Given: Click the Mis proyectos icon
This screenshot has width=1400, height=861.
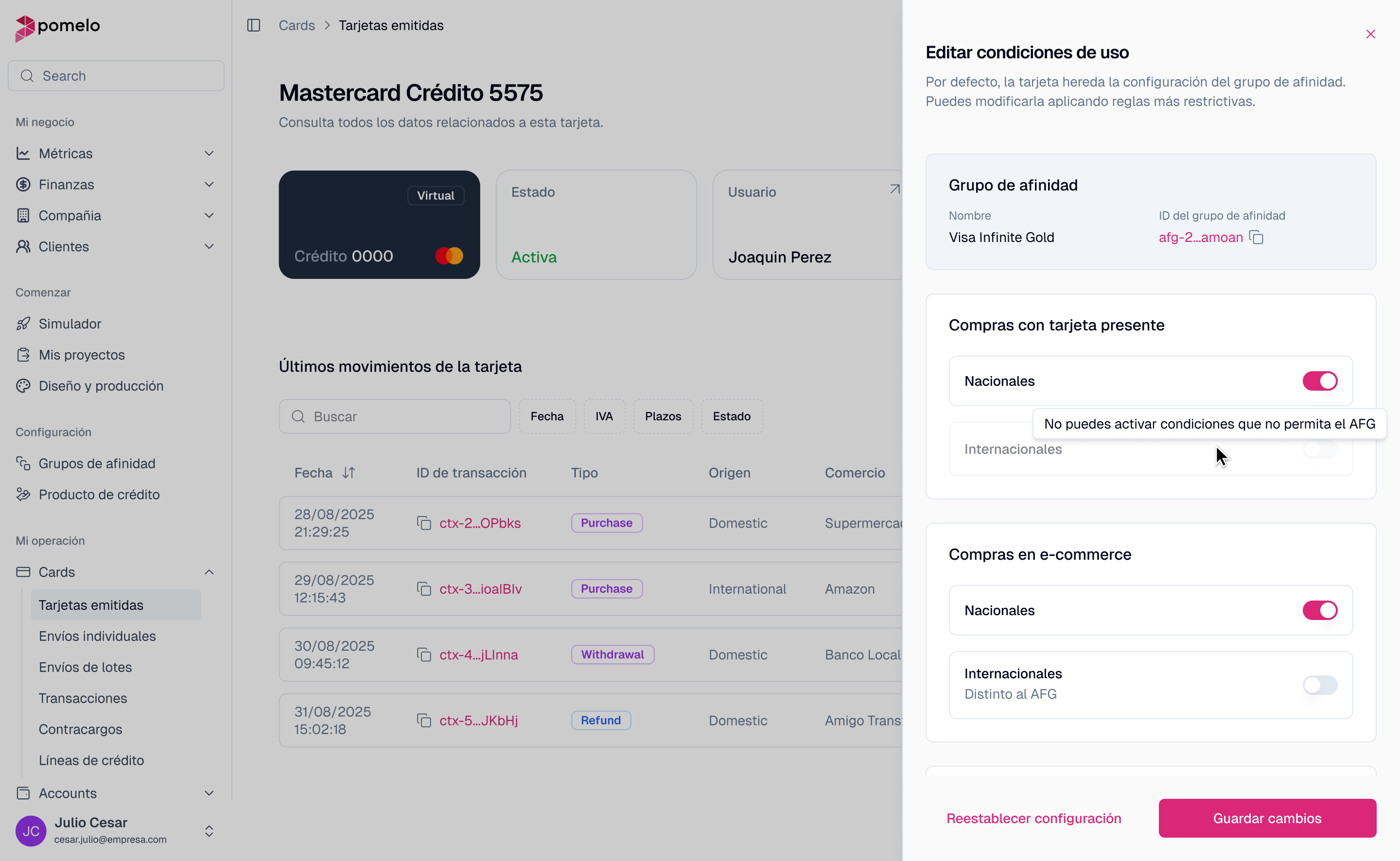Looking at the screenshot, I should (x=23, y=355).
